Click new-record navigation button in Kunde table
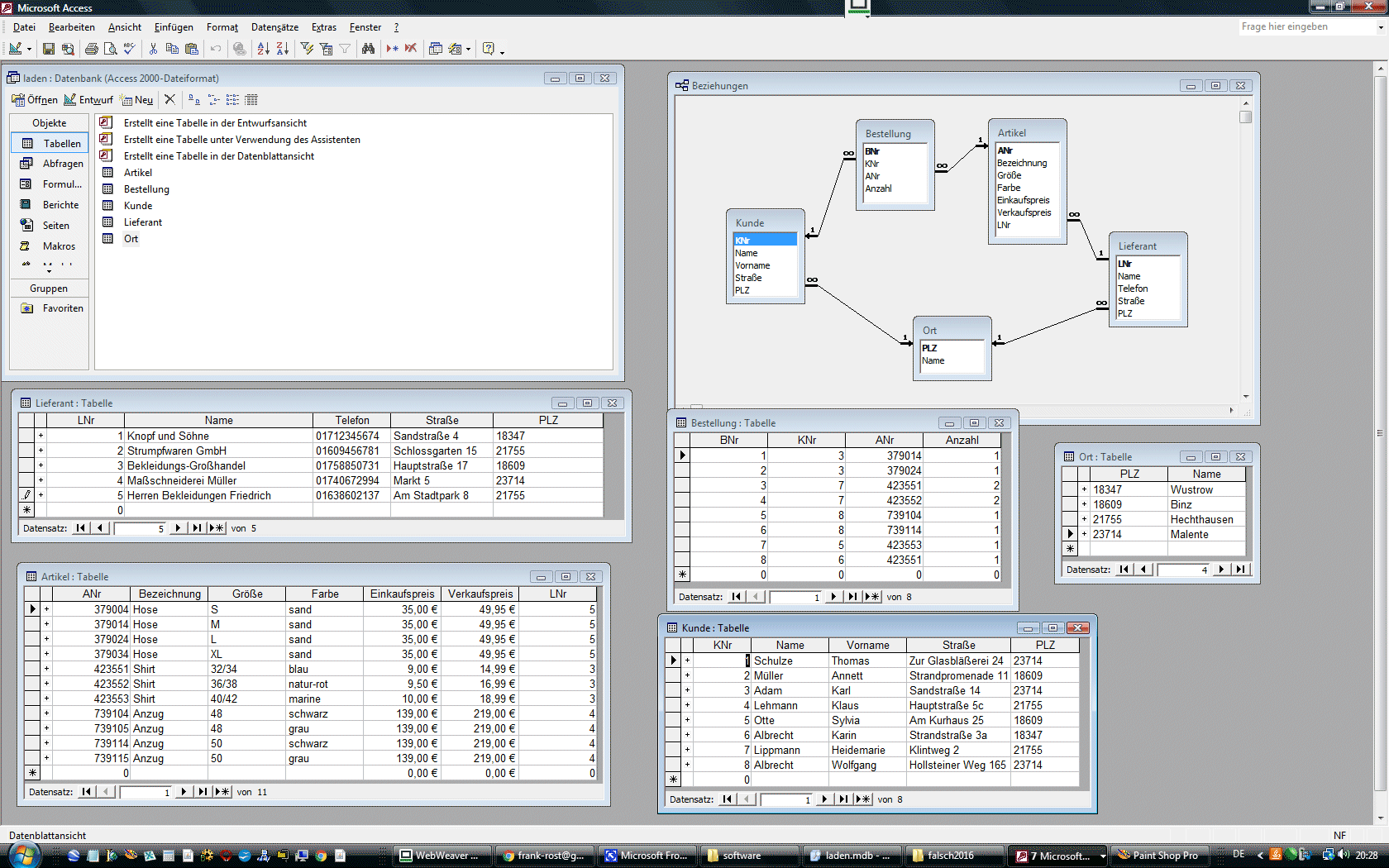Image resolution: width=1389 pixels, height=868 pixels. [x=862, y=799]
